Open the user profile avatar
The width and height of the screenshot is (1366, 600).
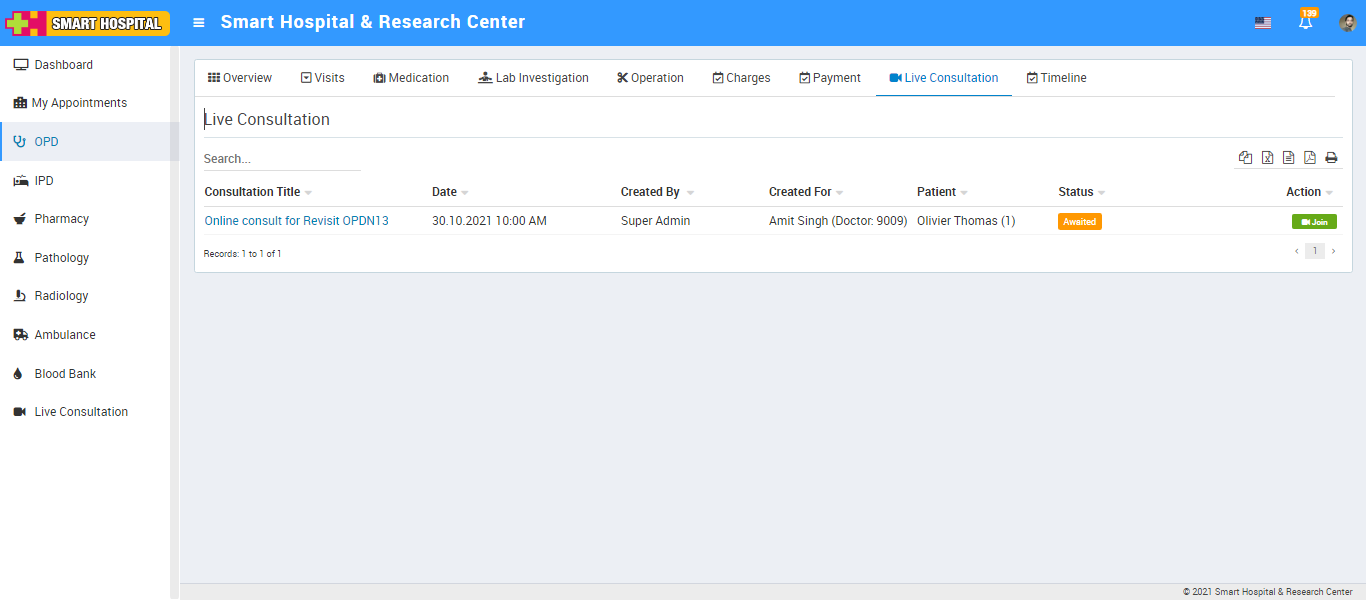(1347, 23)
